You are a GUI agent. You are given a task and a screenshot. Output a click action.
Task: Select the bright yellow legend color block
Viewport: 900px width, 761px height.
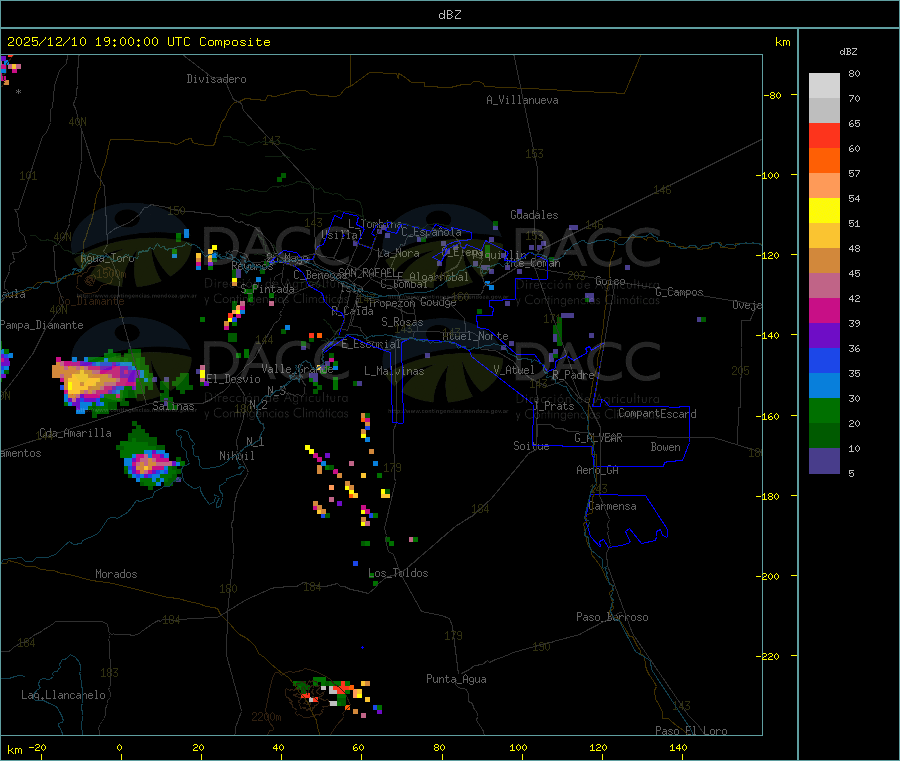pos(824,210)
